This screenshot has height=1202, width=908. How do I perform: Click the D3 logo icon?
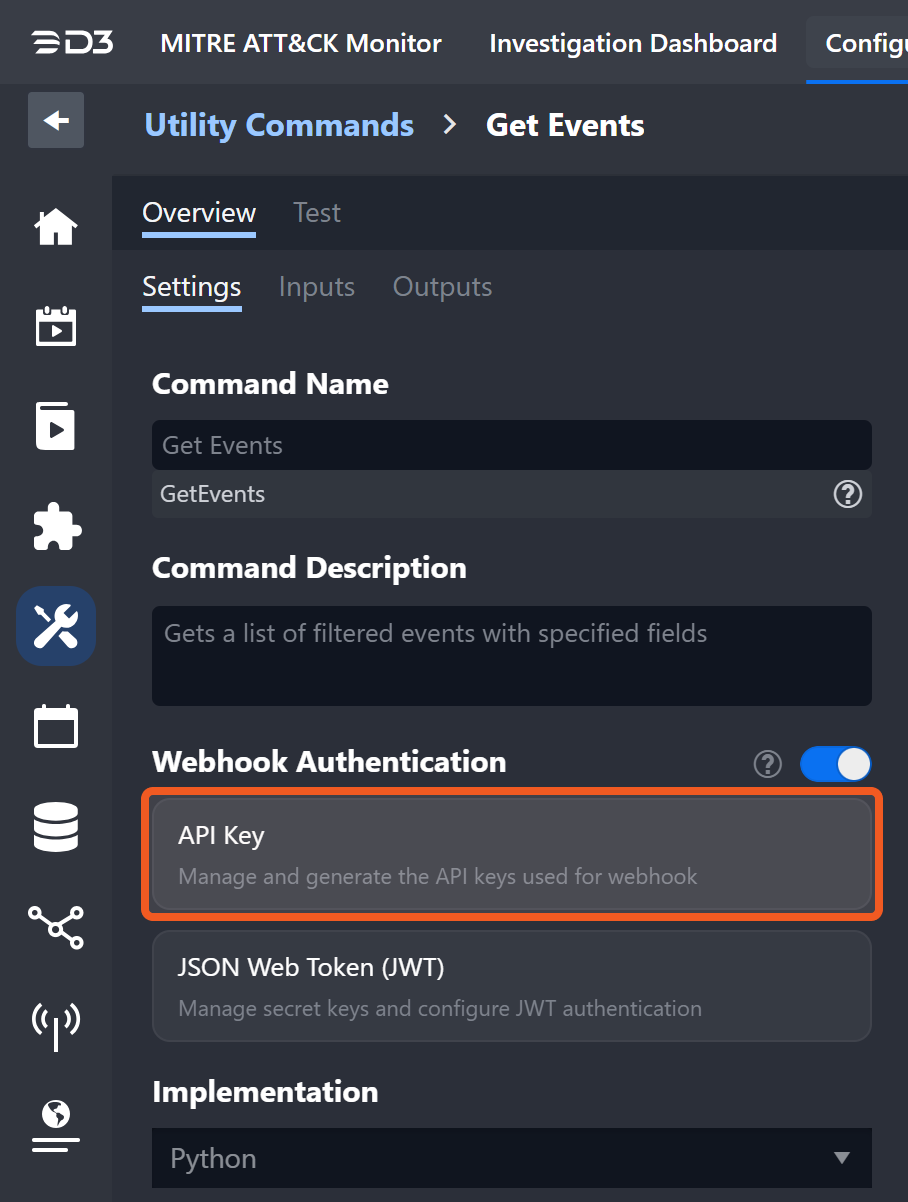[71, 43]
